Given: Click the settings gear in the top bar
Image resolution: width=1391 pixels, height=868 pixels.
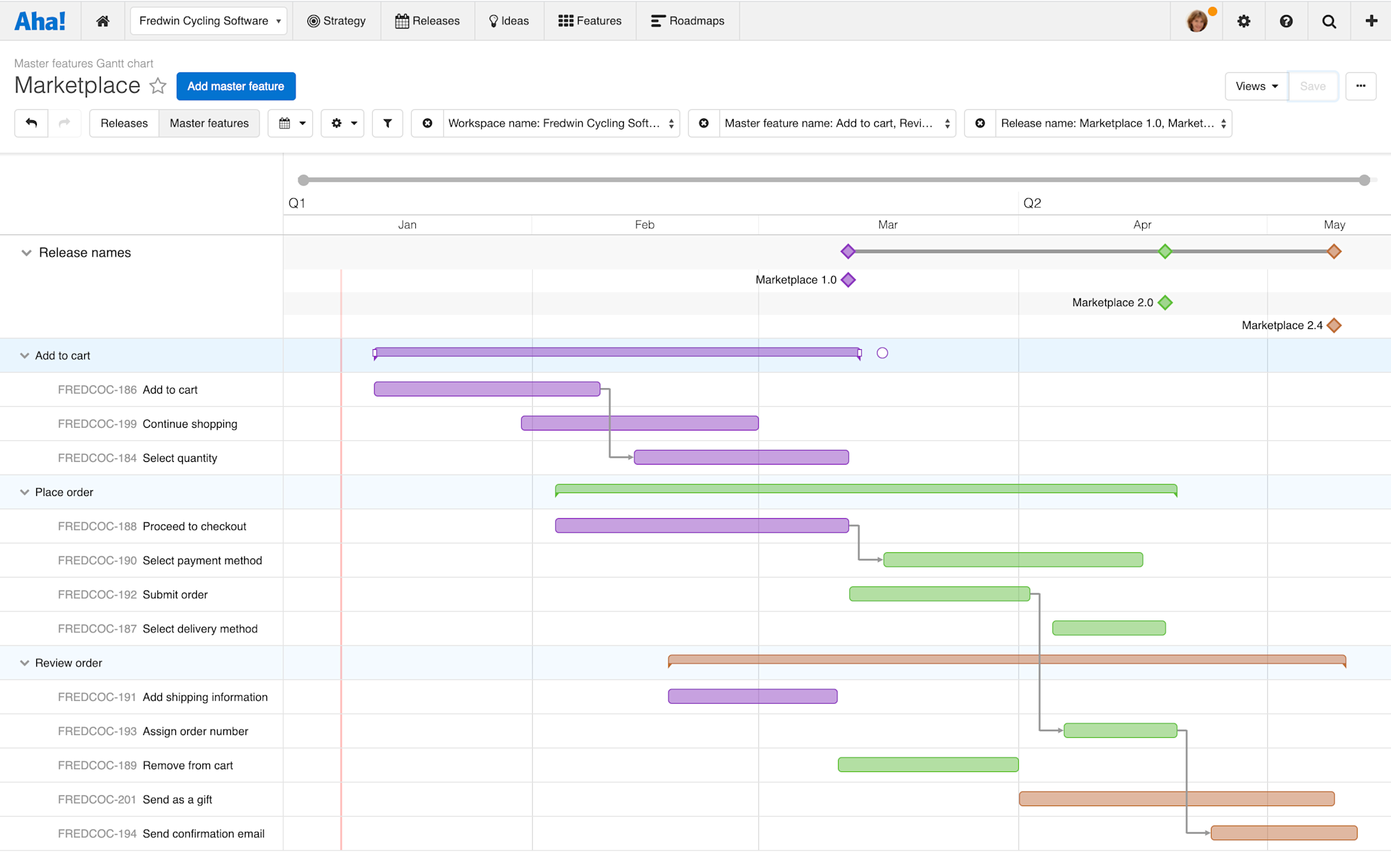Looking at the screenshot, I should pyautogui.click(x=1244, y=21).
